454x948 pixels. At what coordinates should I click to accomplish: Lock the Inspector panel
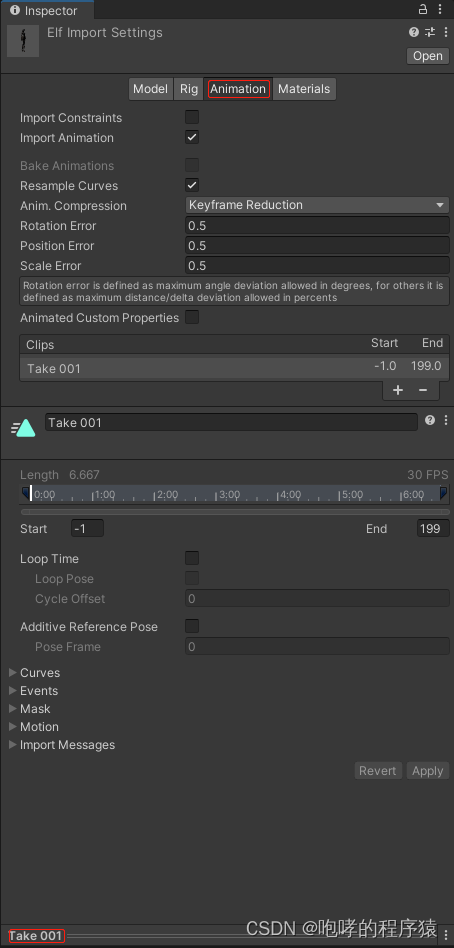pyautogui.click(x=423, y=10)
